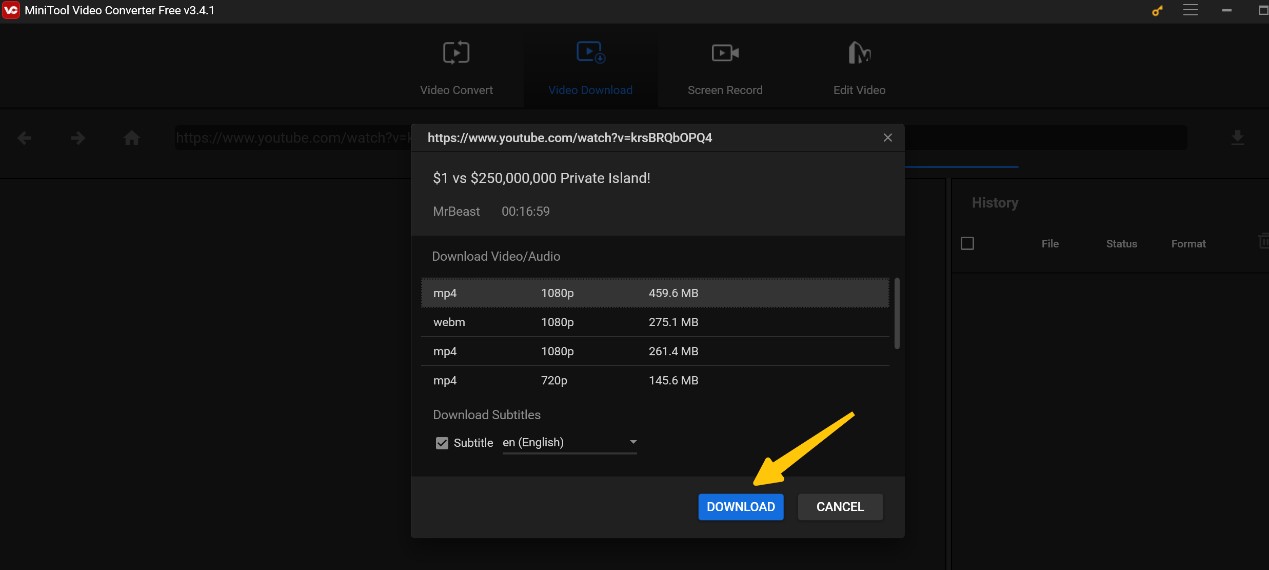Click the Format column header

pos(1189,244)
